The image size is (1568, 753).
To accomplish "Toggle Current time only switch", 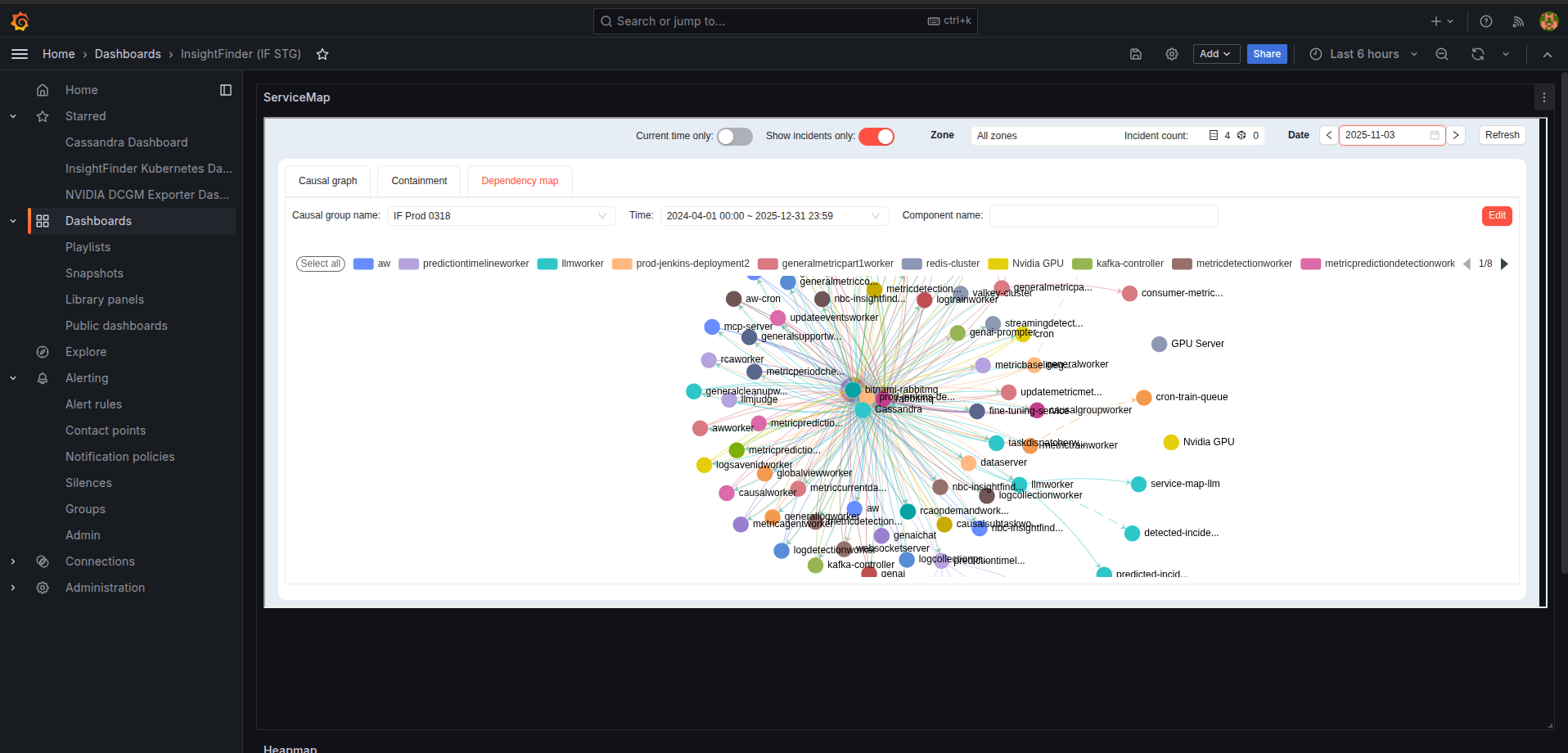I will (734, 137).
